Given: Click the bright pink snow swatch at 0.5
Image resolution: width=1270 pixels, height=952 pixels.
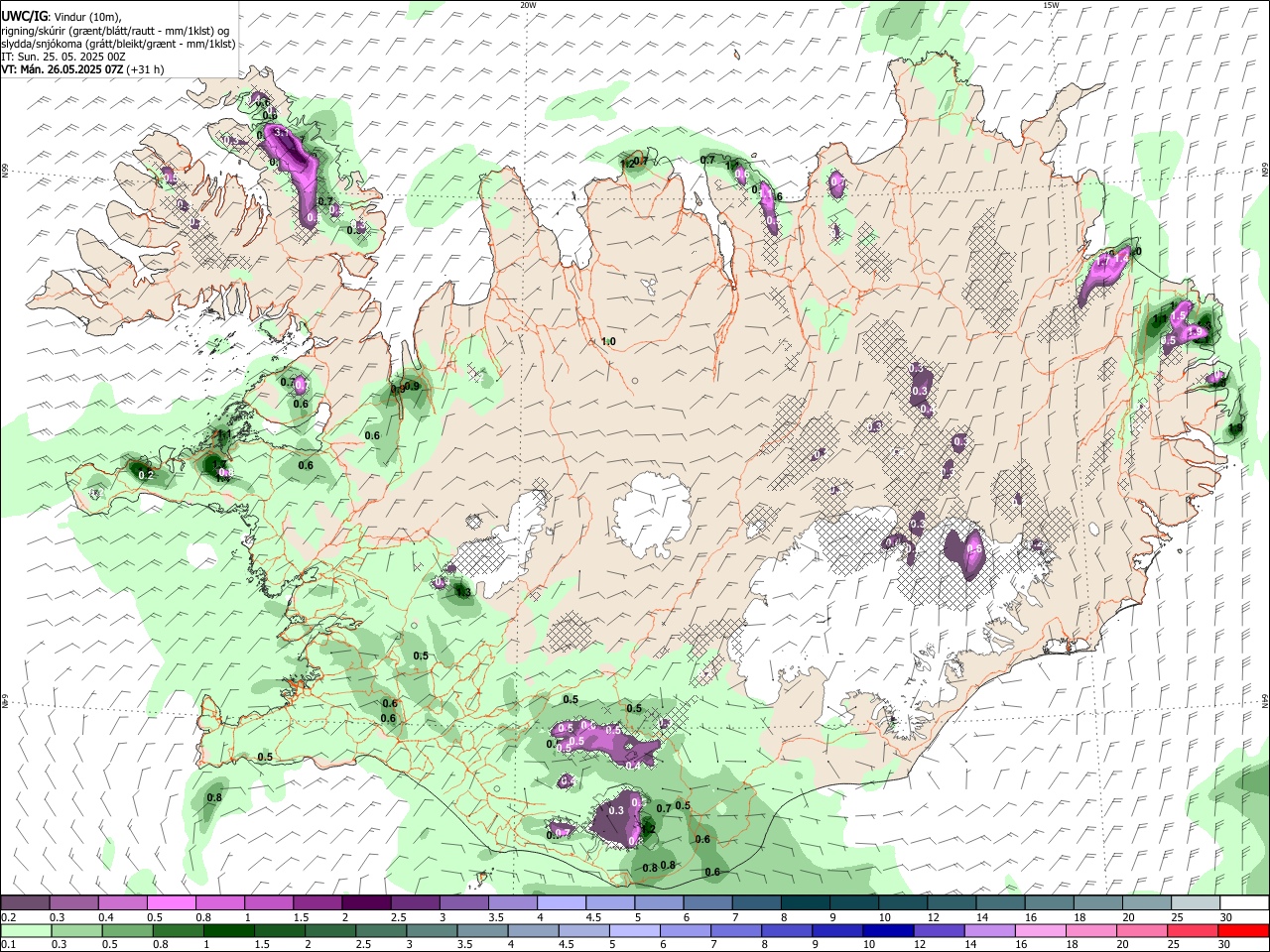Looking at the screenshot, I should point(171,902).
